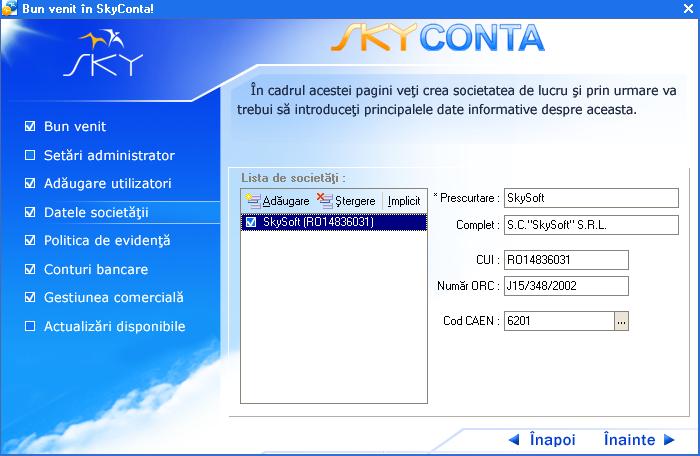Viewport: 700px width, 456px height.
Task: Click the Număr ORC field J15/348/2002
Action: [566, 286]
